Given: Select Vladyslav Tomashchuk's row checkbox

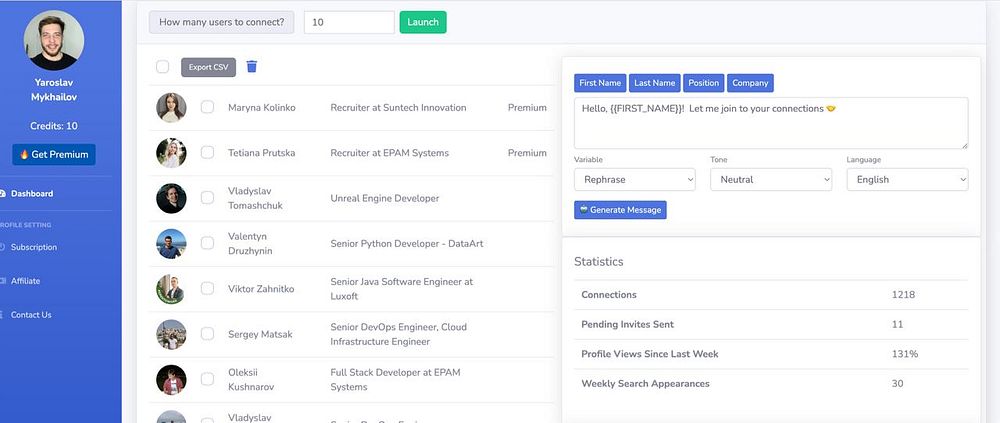Looking at the screenshot, I should [207, 198].
